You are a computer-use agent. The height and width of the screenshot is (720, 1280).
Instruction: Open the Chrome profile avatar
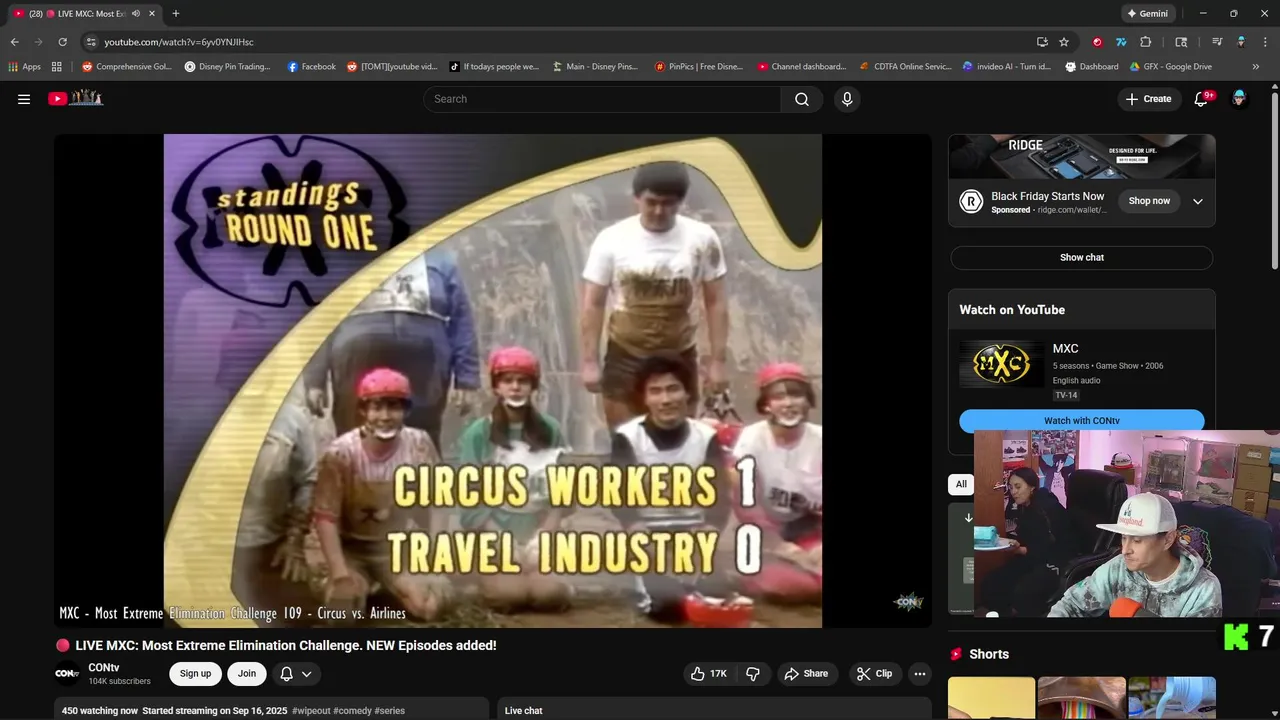click(x=1241, y=42)
